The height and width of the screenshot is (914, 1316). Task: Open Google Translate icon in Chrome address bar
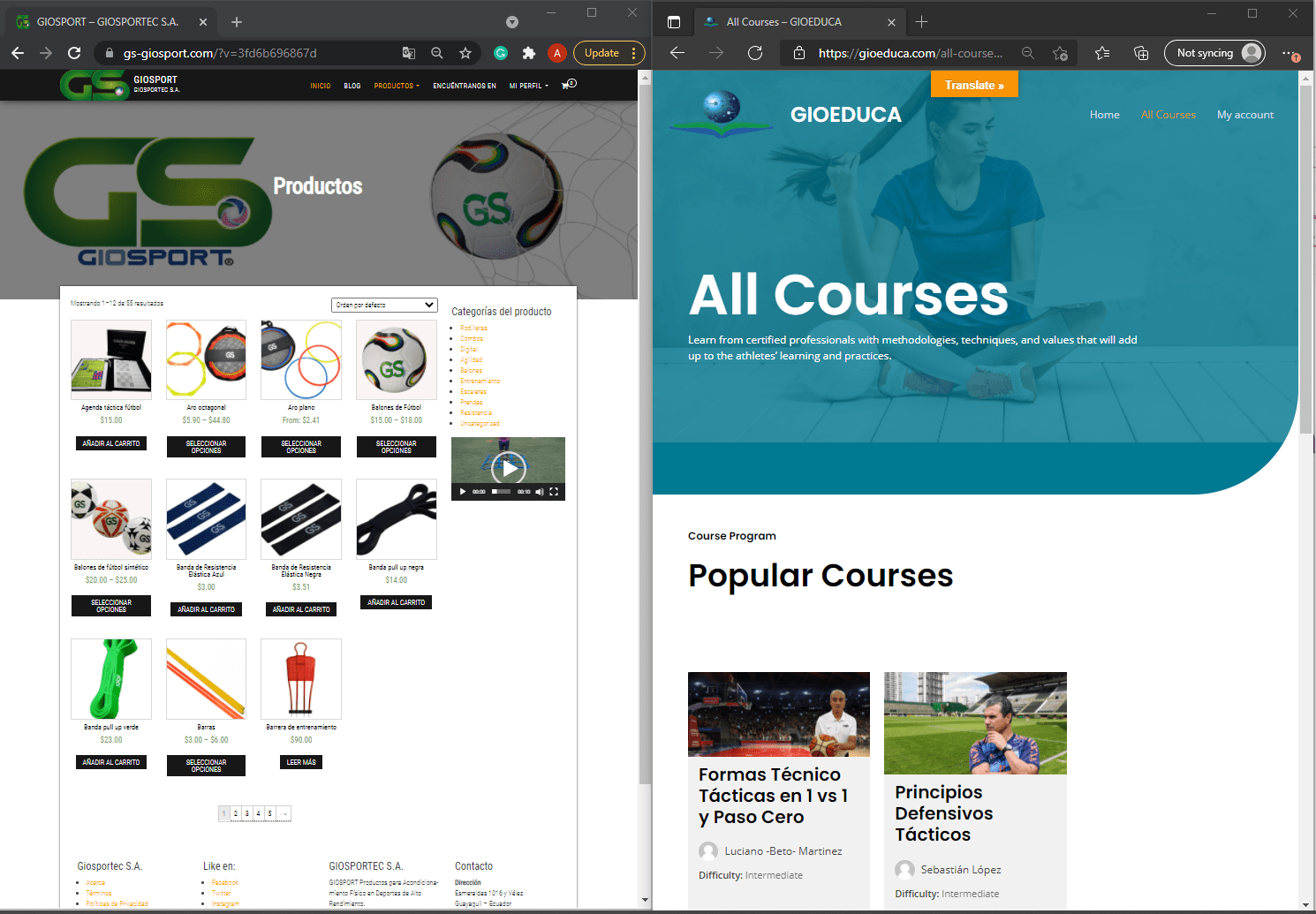point(409,53)
